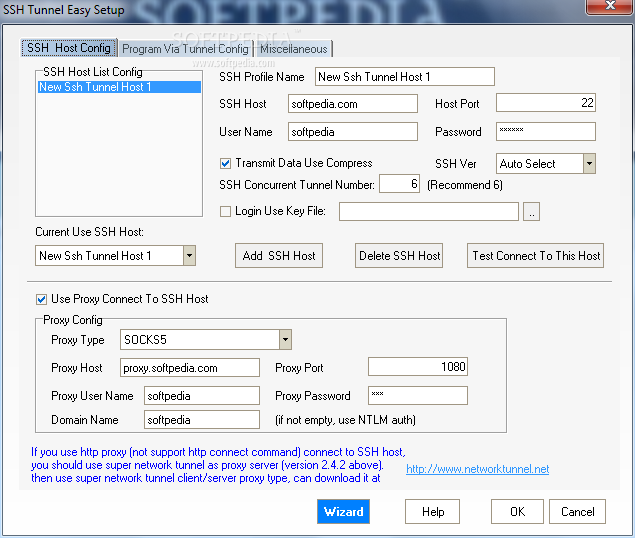Confirm with the OK button
Viewport: 635px width, 538px height.
pyautogui.click(x=517, y=512)
